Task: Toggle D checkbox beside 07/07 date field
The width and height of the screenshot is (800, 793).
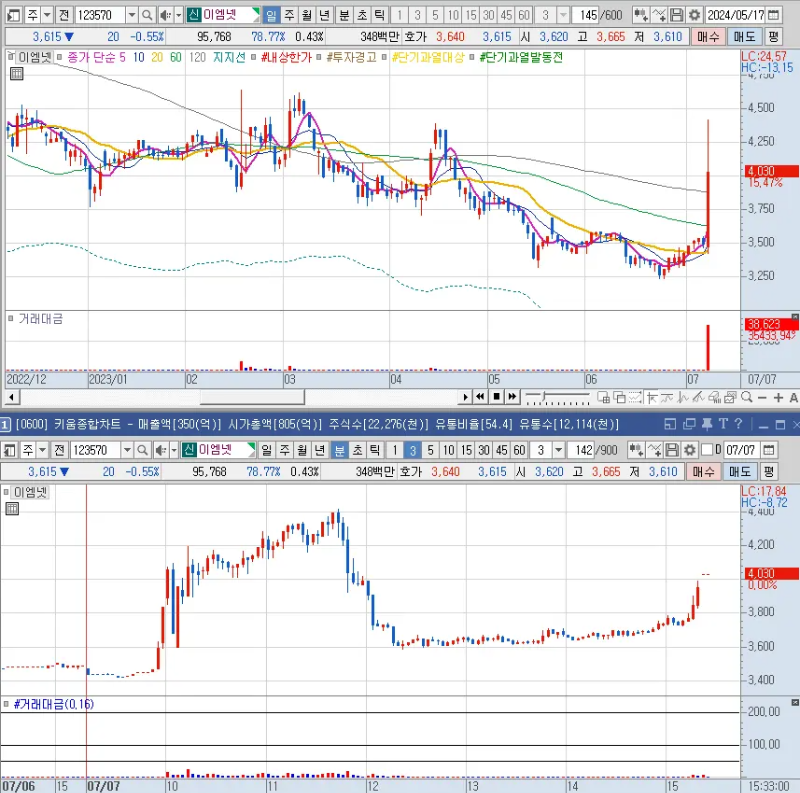Action: pos(707,450)
